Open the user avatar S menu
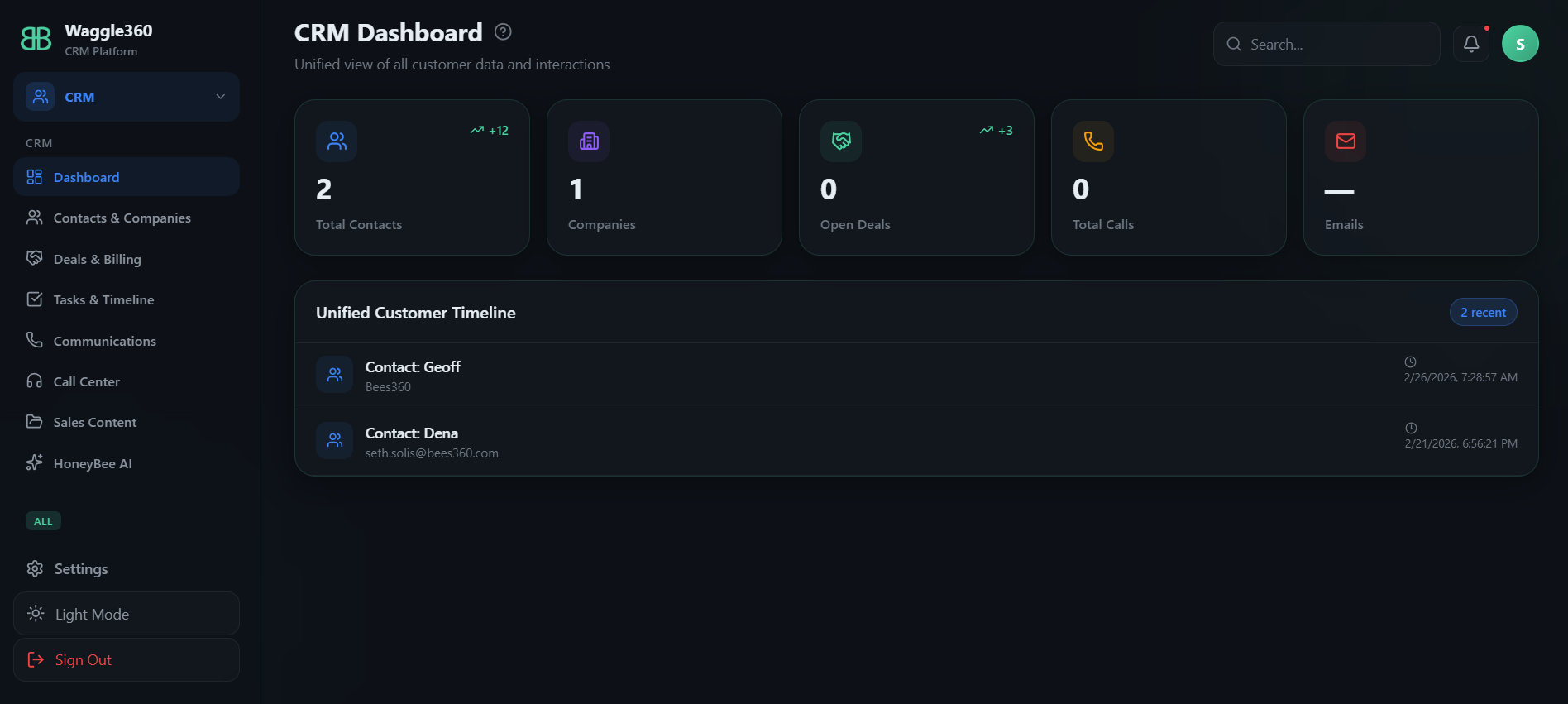The width and height of the screenshot is (1568, 704). pos(1520,44)
